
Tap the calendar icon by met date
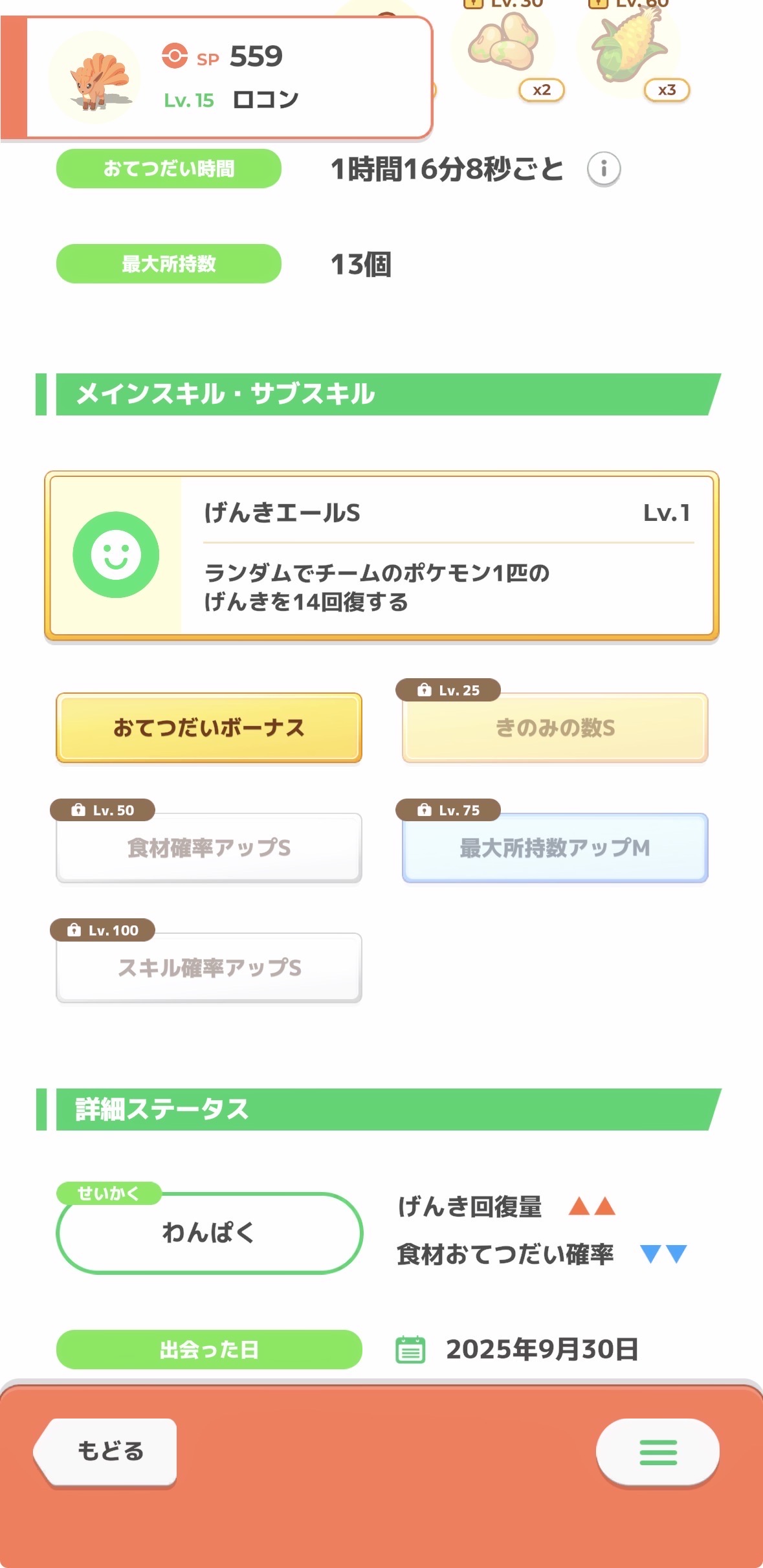(x=410, y=1350)
